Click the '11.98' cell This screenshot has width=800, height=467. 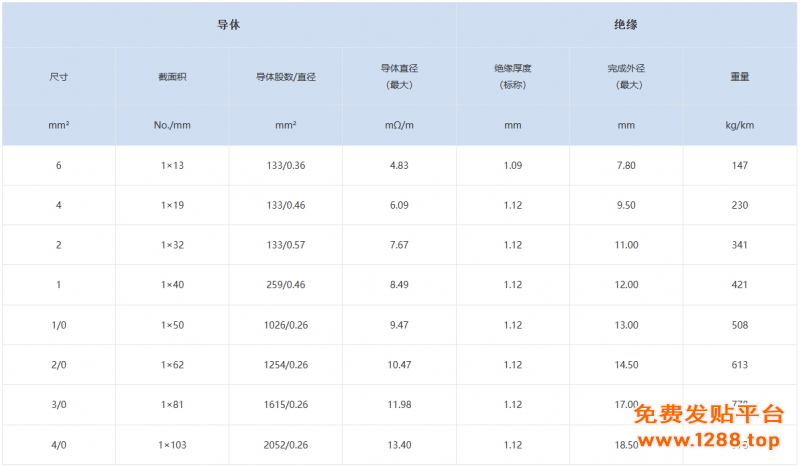pos(399,405)
